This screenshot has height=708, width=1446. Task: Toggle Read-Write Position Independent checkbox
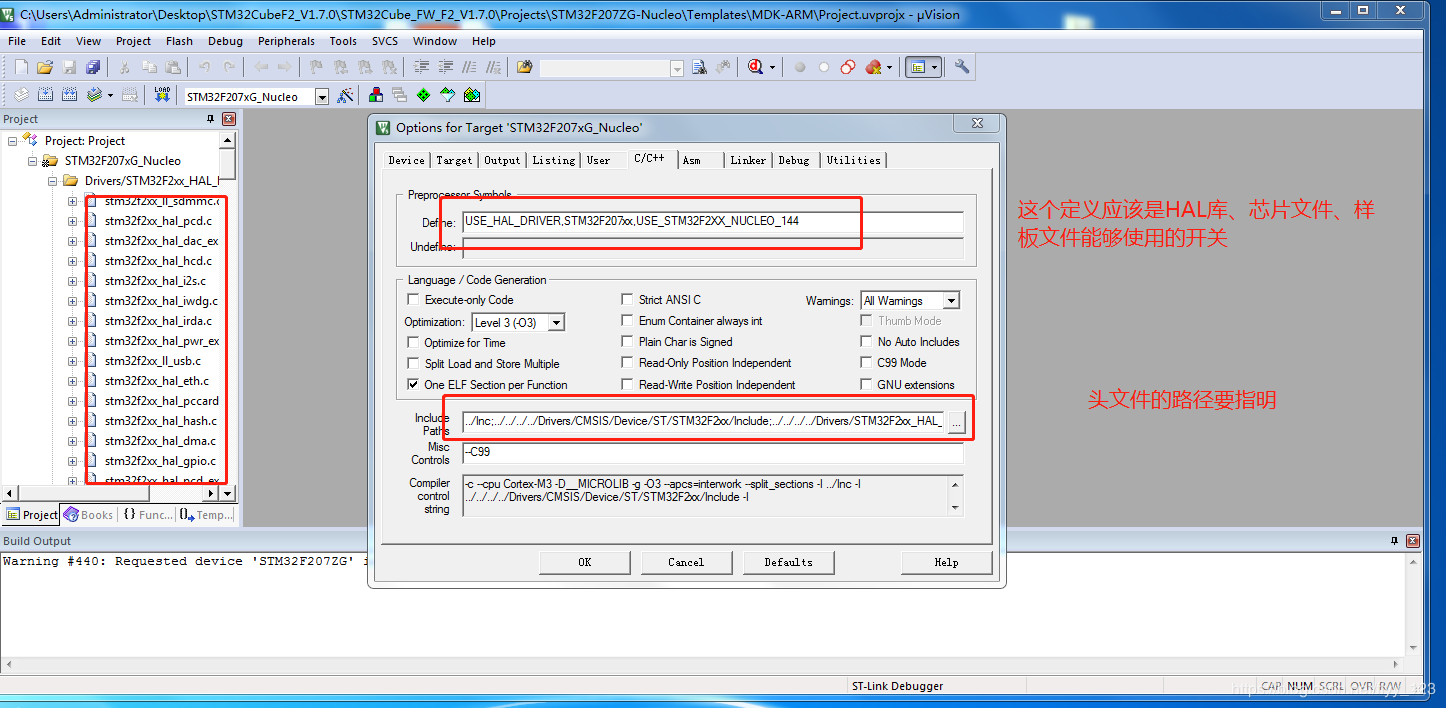(x=628, y=385)
